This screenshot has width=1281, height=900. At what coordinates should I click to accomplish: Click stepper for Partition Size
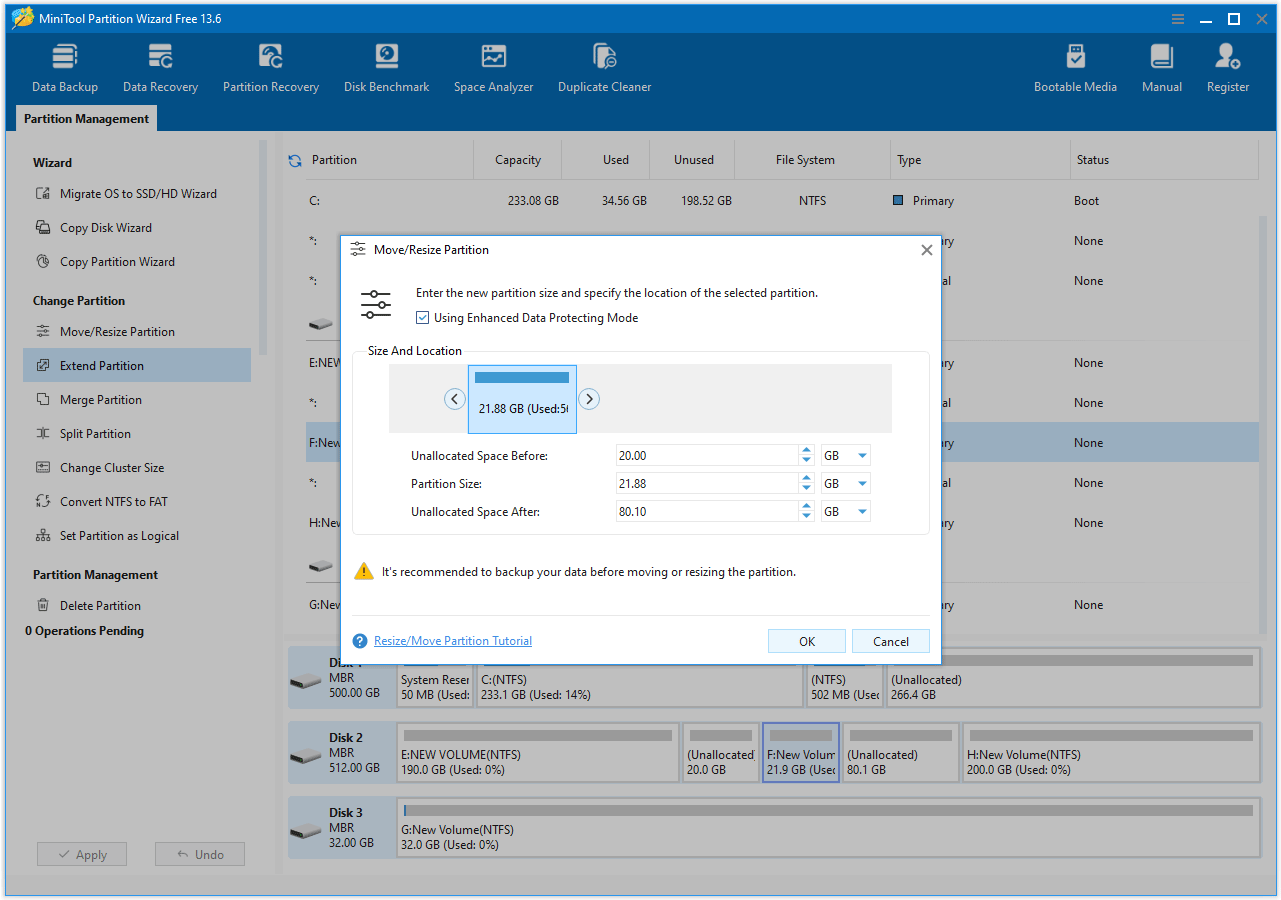(x=807, y=484)
